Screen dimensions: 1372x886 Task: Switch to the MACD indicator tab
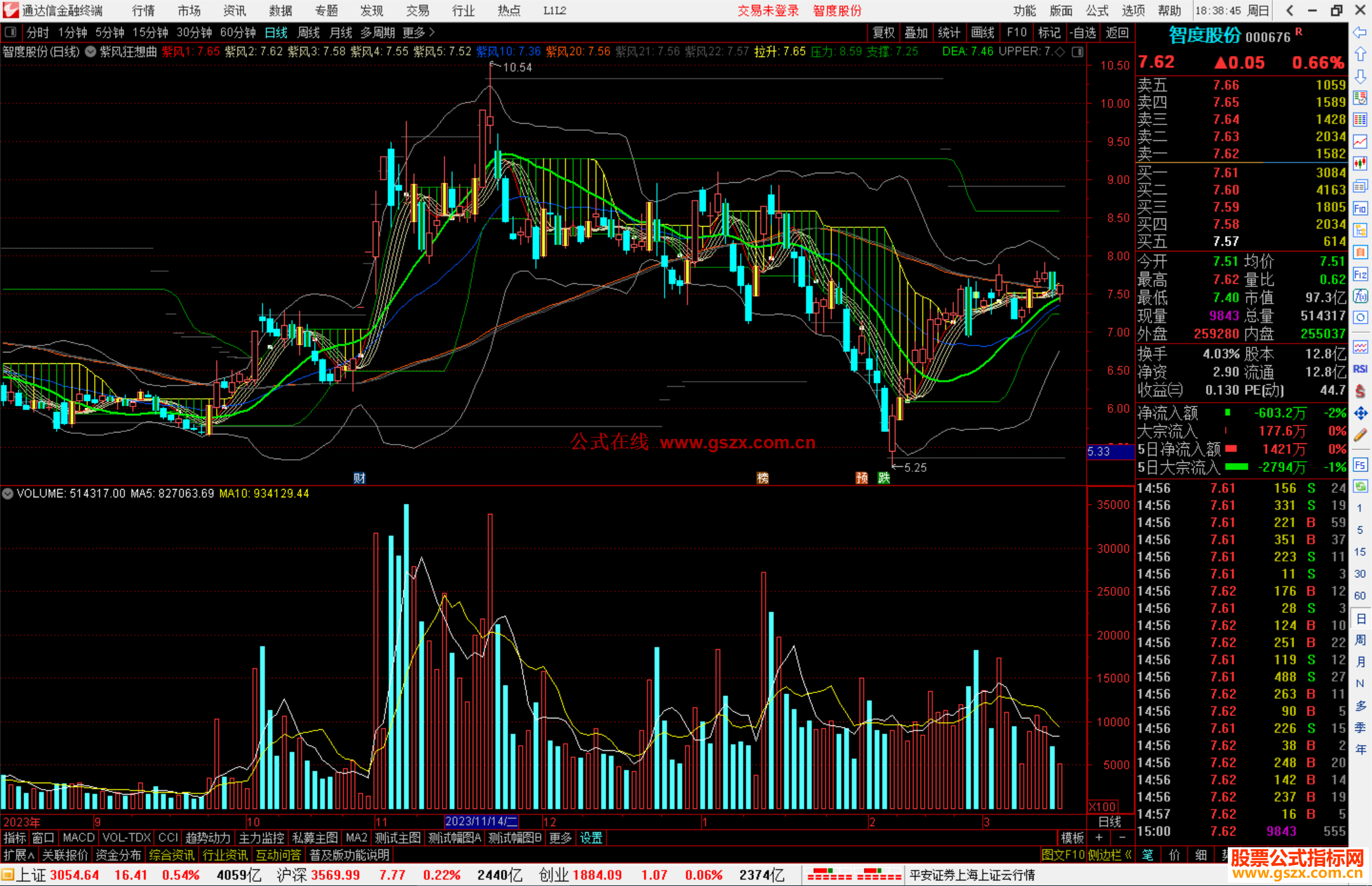pyautogui.click(x=78, y=838)
